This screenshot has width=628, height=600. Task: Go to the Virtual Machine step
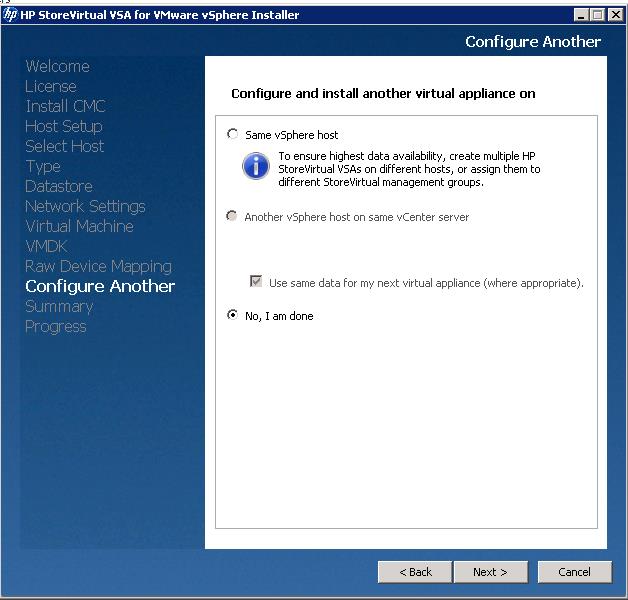click(79, 226)
